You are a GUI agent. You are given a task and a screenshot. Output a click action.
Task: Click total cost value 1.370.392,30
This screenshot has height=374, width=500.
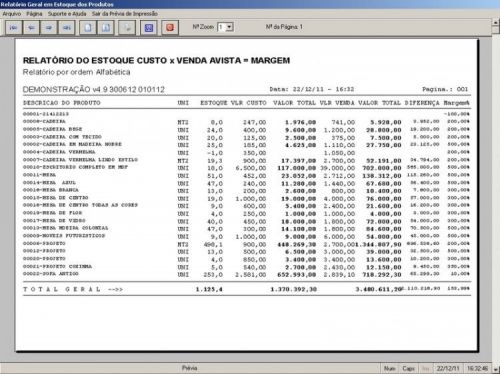tap(293, 289)
